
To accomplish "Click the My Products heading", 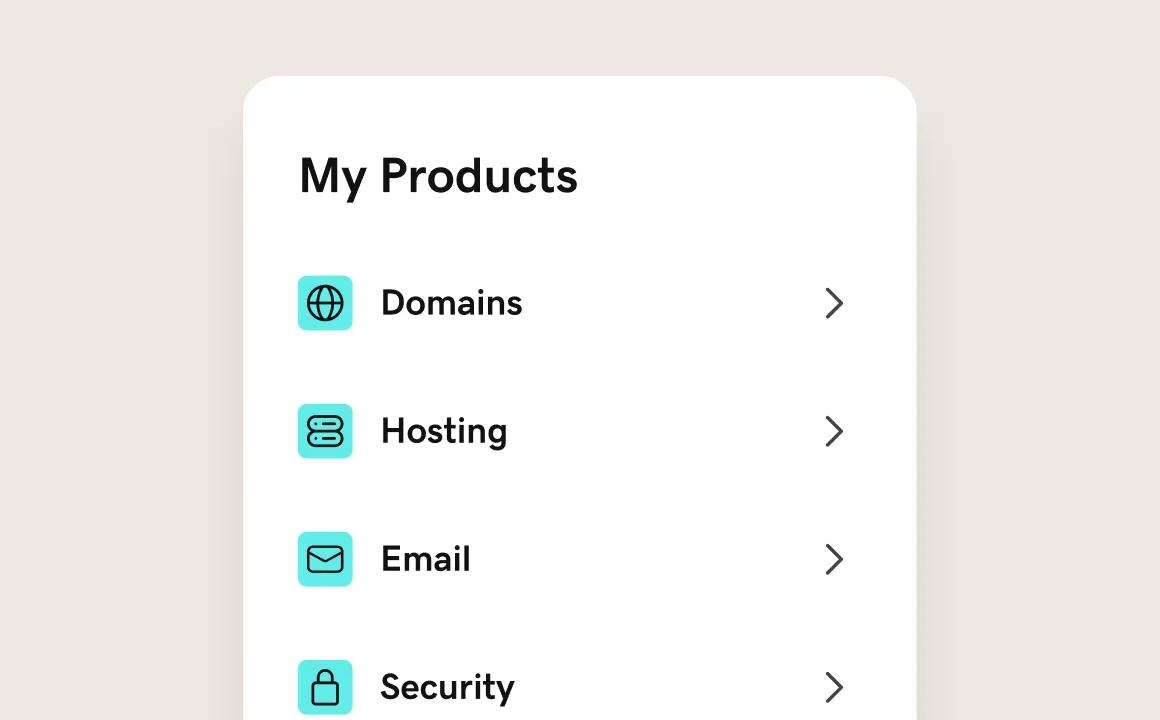I will [438, 176].
